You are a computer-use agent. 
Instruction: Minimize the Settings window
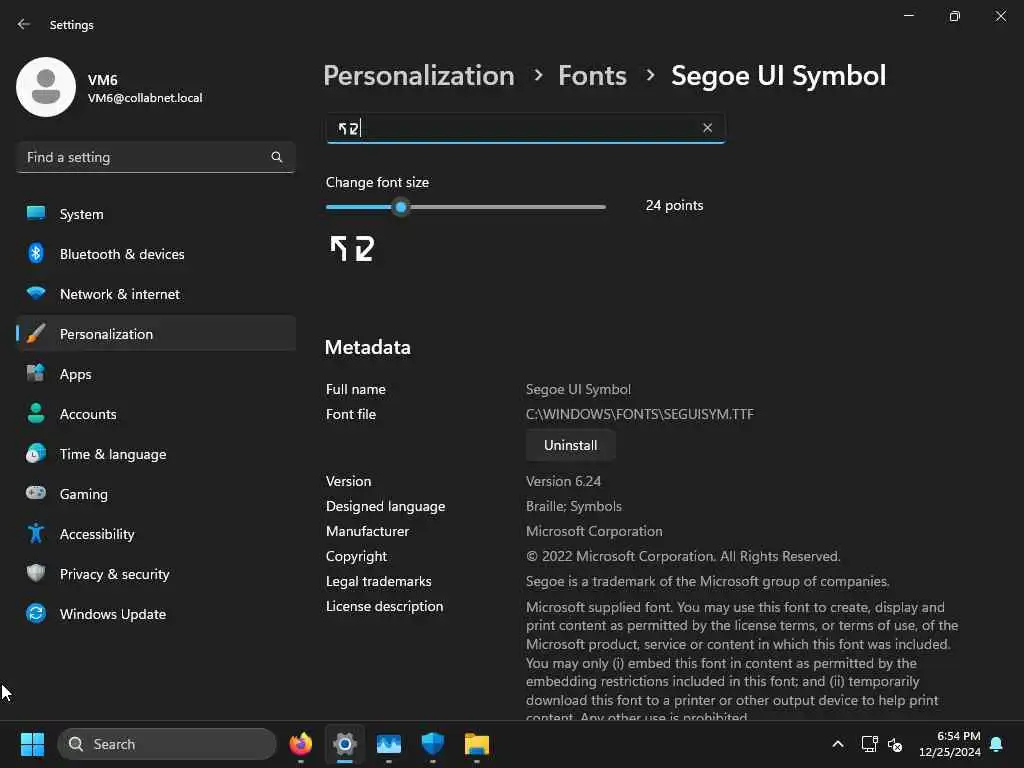[x=908, y=16]
